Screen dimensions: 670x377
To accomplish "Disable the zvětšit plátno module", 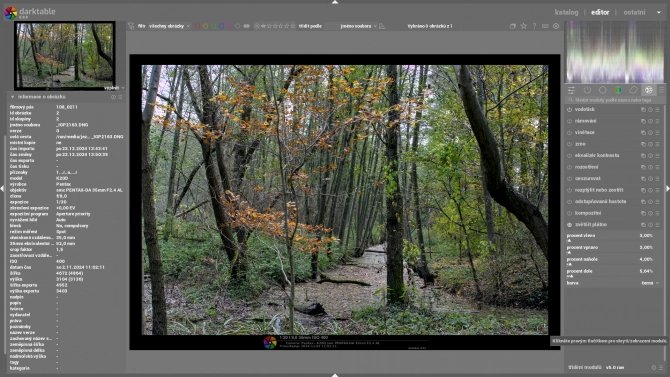I will click(x=570, y=224).
